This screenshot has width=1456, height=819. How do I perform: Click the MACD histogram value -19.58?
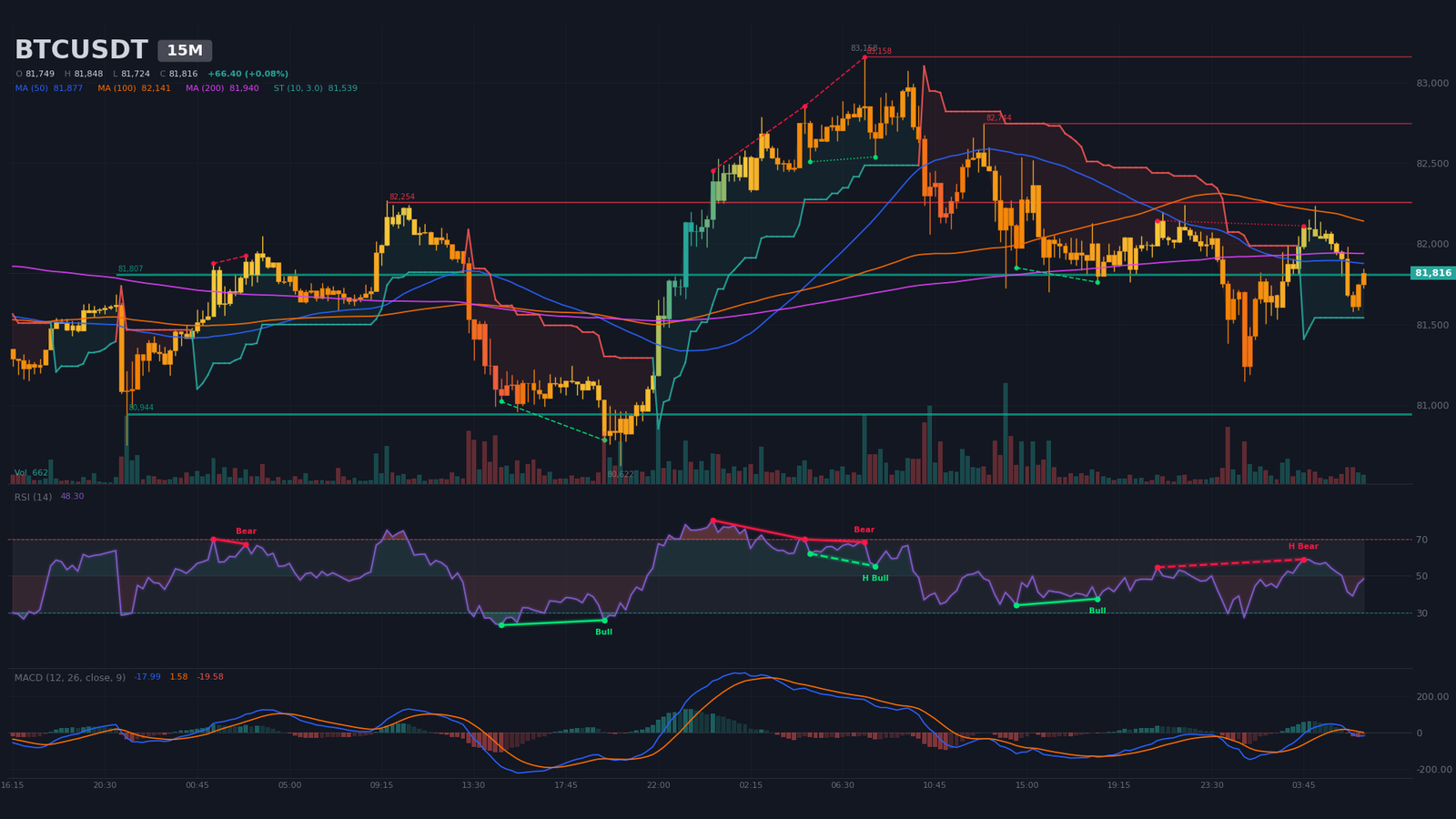(x=210, y=677)
